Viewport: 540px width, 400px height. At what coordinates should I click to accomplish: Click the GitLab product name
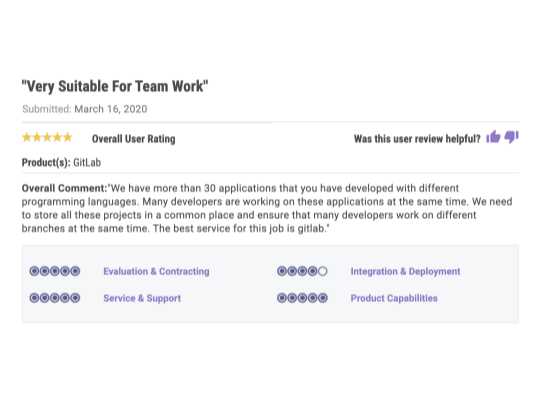87,163
